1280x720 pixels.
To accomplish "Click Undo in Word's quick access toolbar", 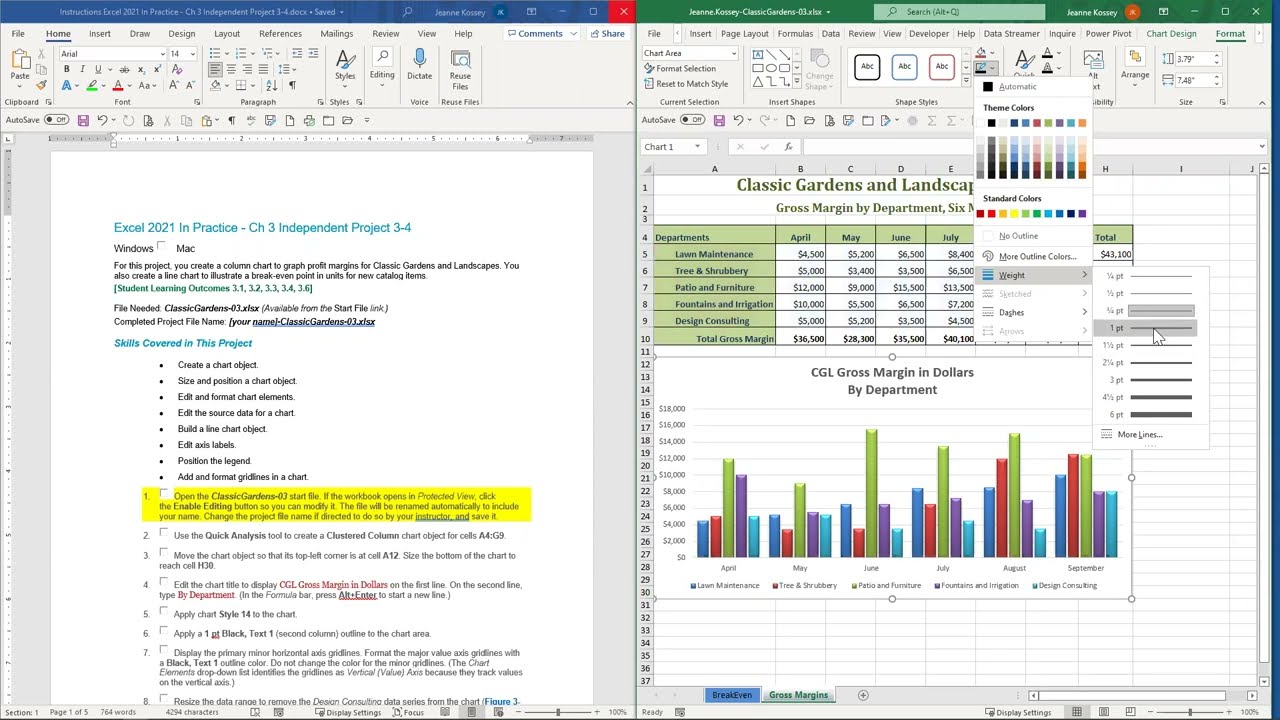I will (x=101, y=120).
